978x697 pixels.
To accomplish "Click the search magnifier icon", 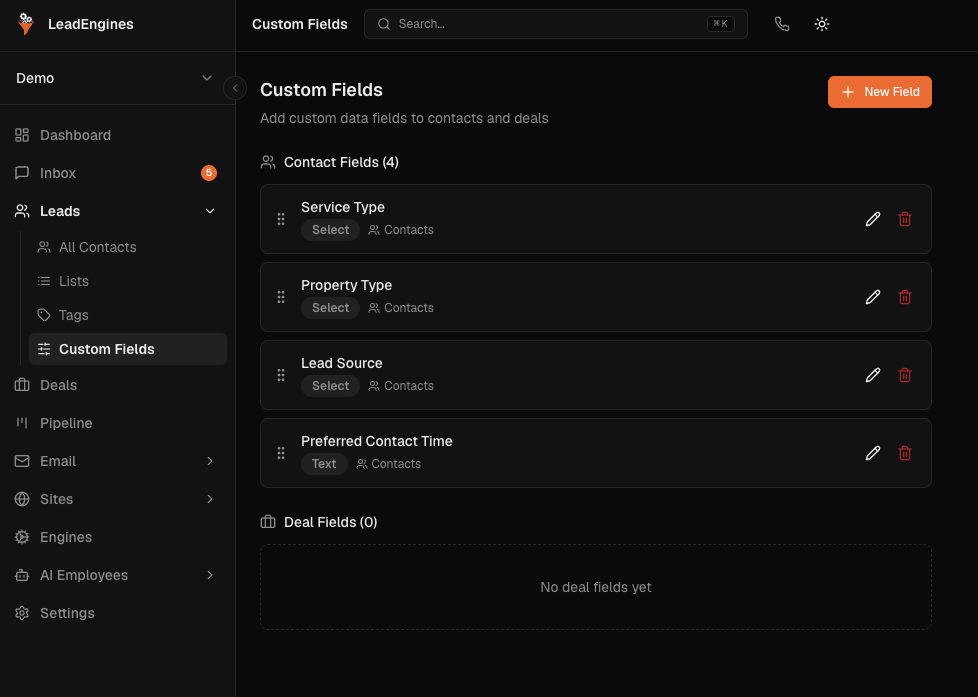I will 384,24.
